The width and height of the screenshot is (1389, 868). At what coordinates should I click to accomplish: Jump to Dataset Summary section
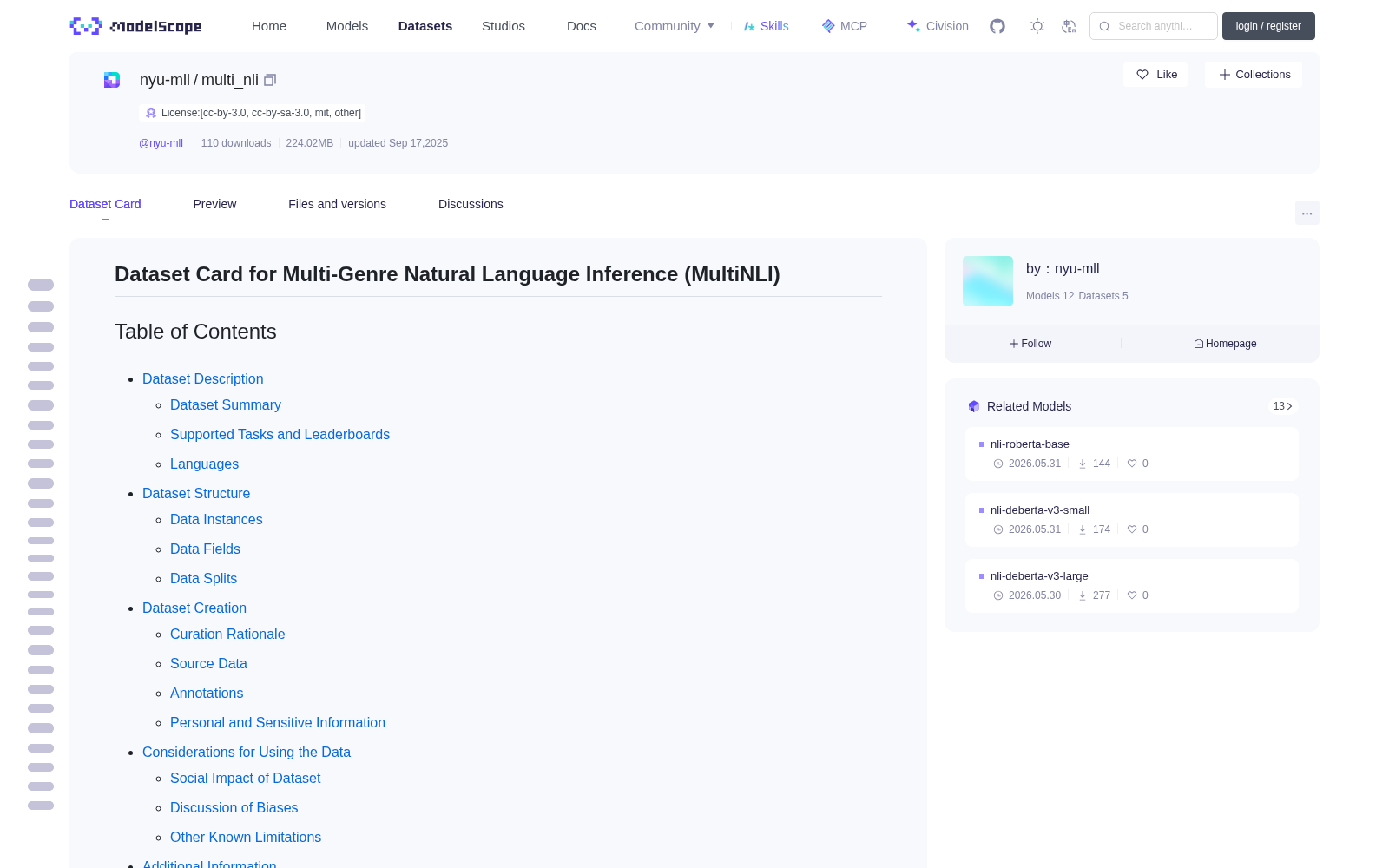click(226, 404)
